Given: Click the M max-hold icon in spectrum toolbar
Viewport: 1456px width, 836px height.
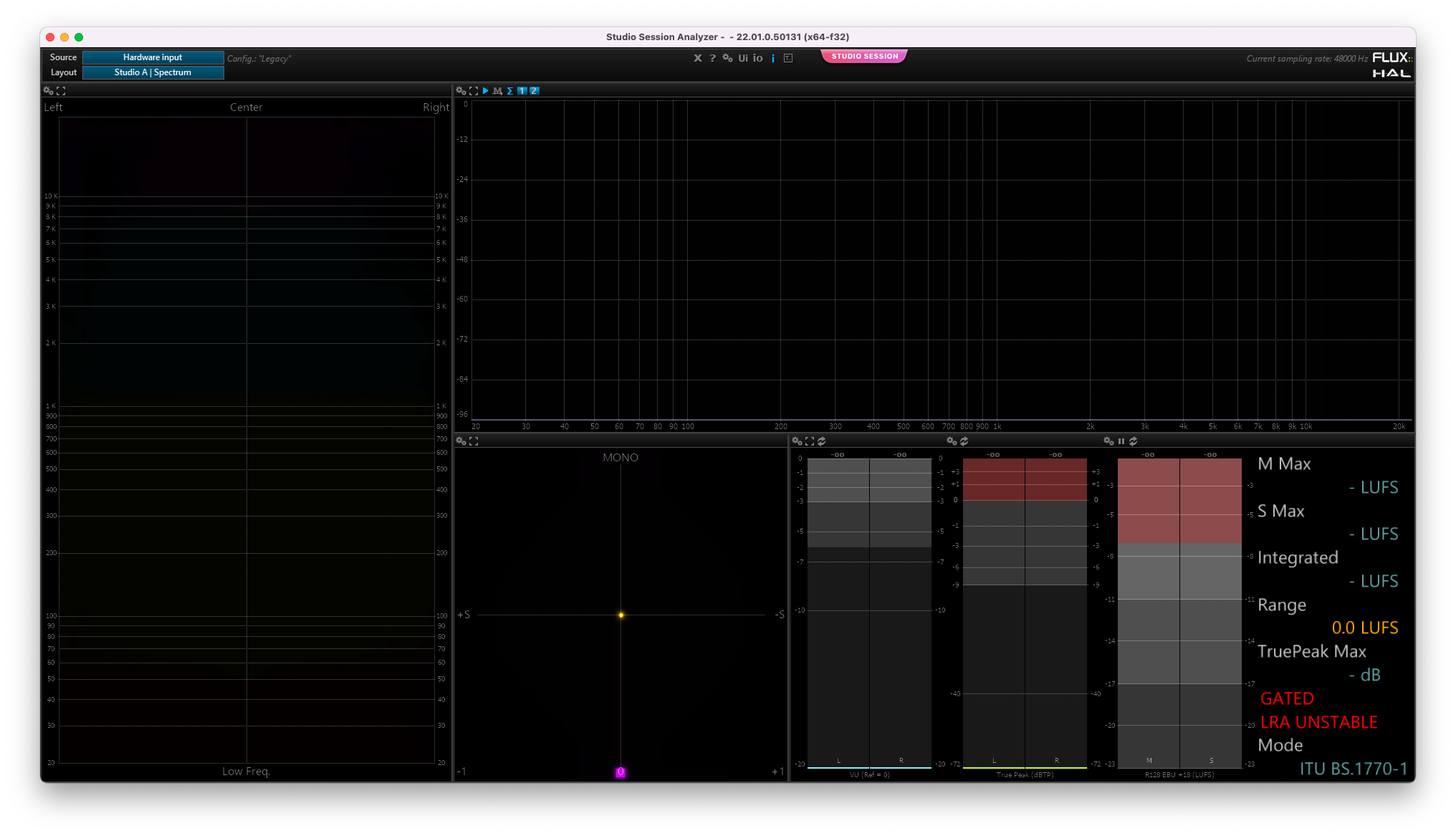Looking at the screenshot, I should coord(497,91).
